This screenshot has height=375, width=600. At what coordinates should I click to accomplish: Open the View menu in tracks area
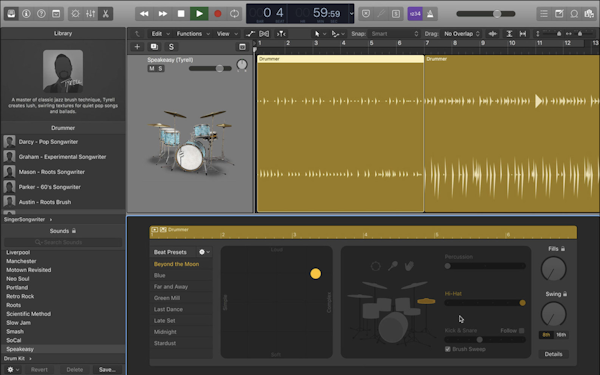pyautogui.click(x=227, y=34)
